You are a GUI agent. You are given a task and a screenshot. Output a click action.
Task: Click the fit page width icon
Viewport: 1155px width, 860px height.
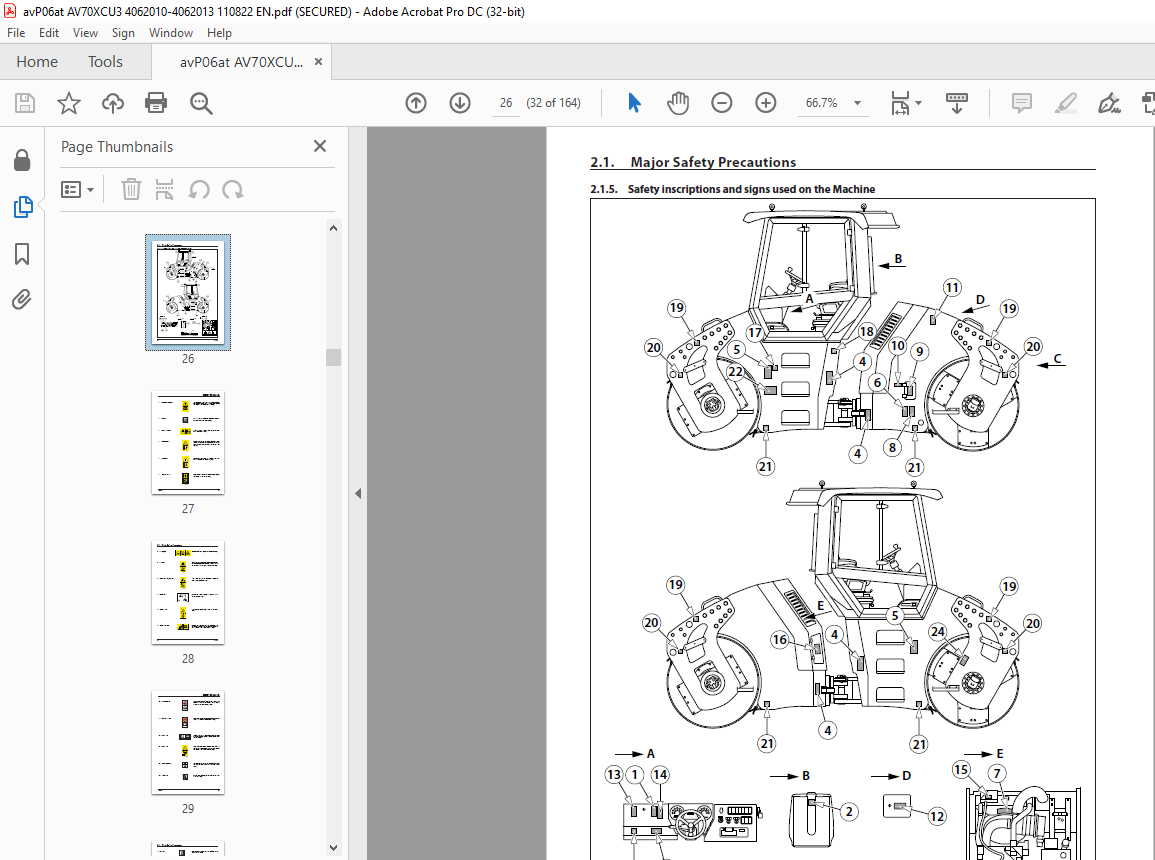click(x=899, y=103)
